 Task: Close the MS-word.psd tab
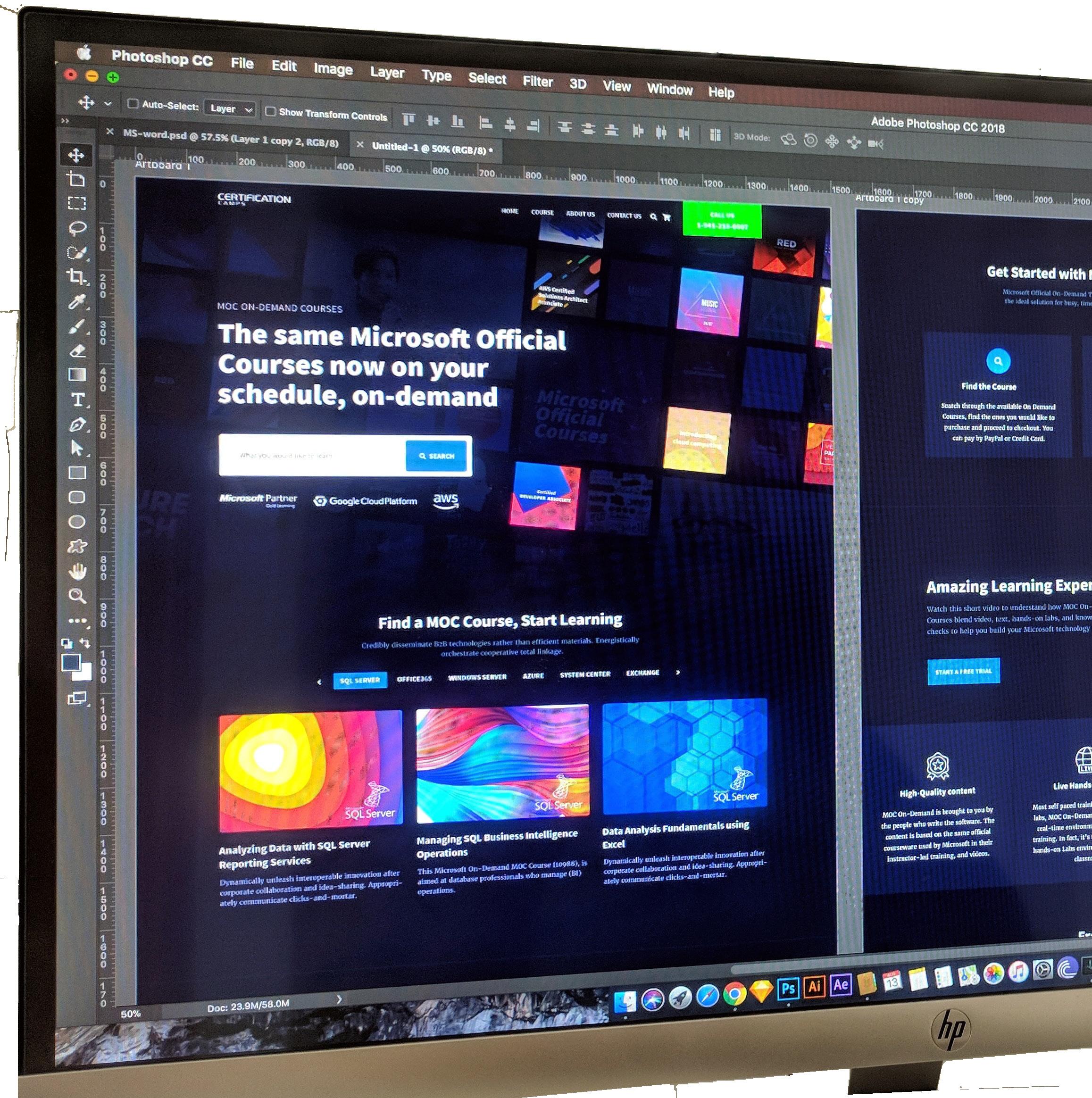(110, 131)
